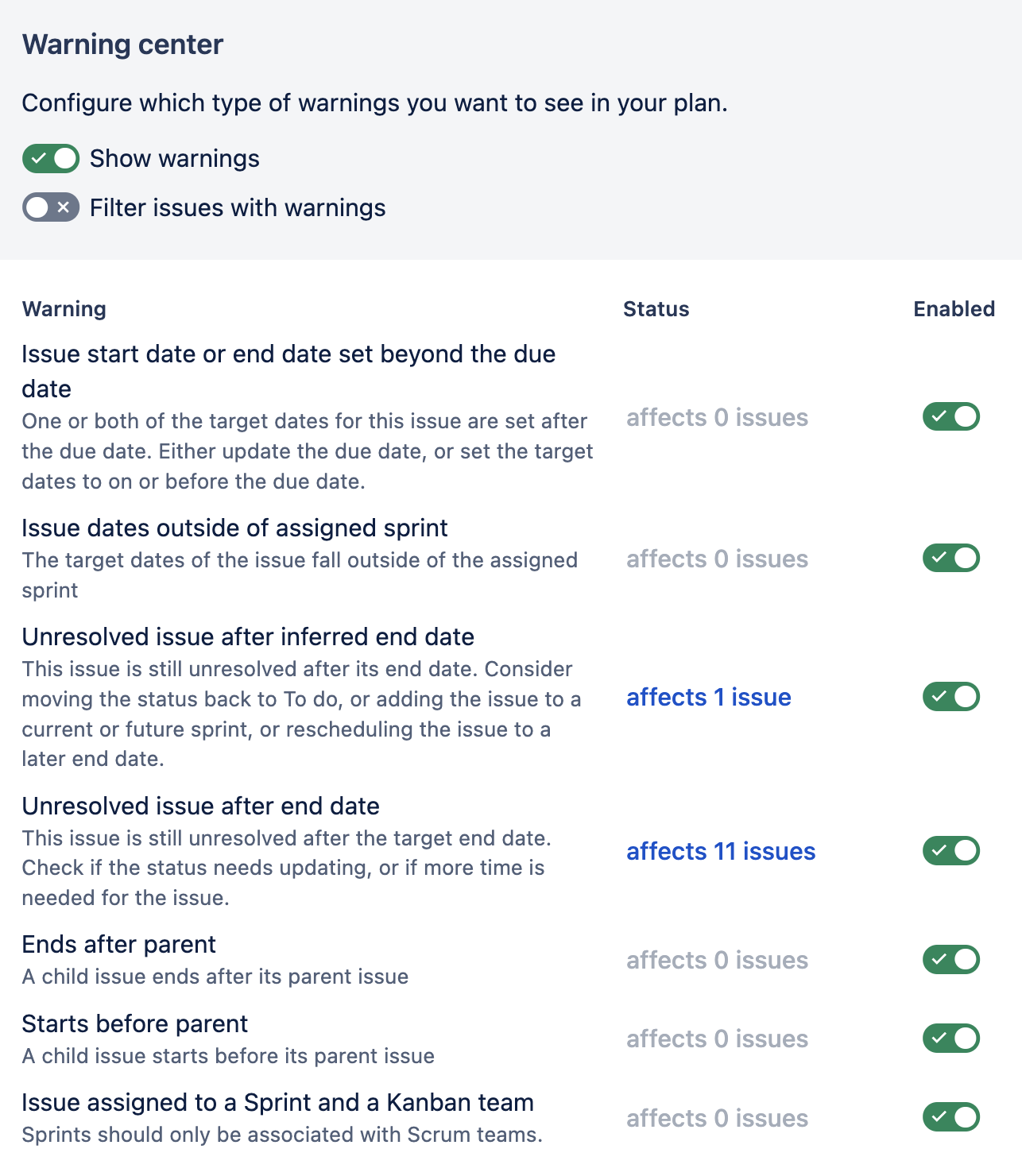Click affects 0 issues for the Kanban team warning
This screenshot has height=1176, width=1022.
point(717,1117)
